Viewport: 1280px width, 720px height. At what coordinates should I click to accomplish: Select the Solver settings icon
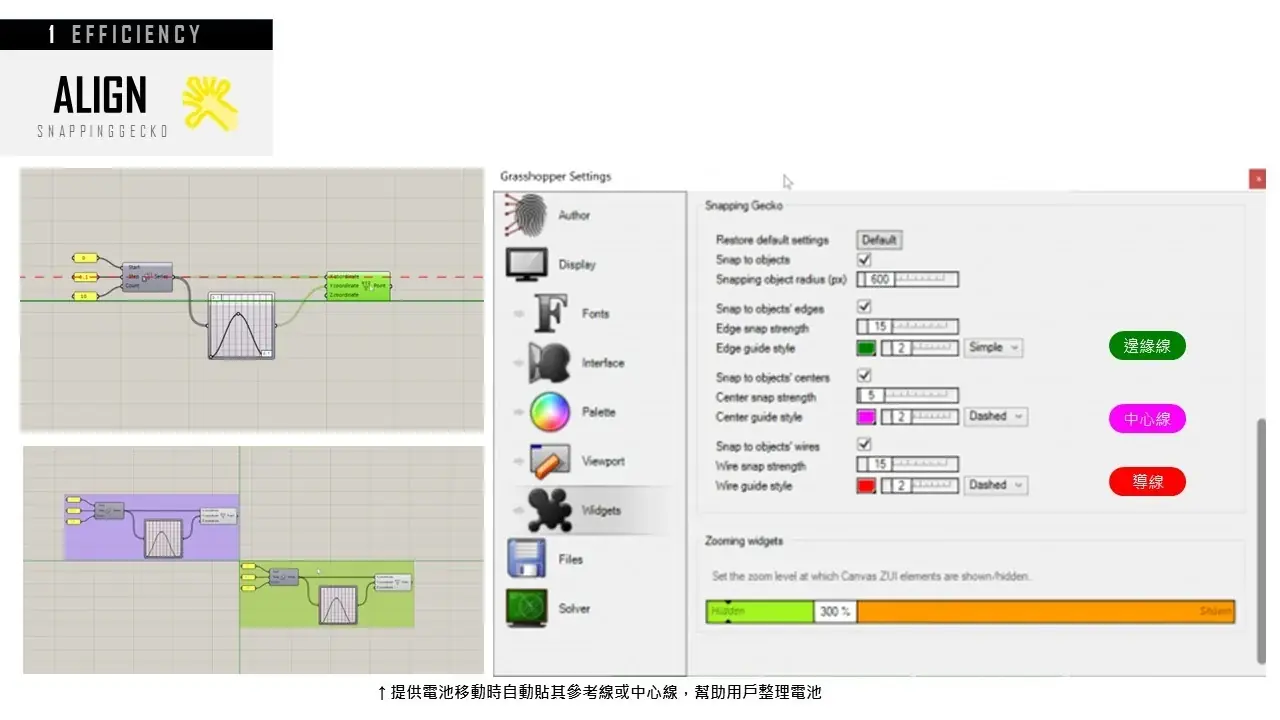click(526, 608)
